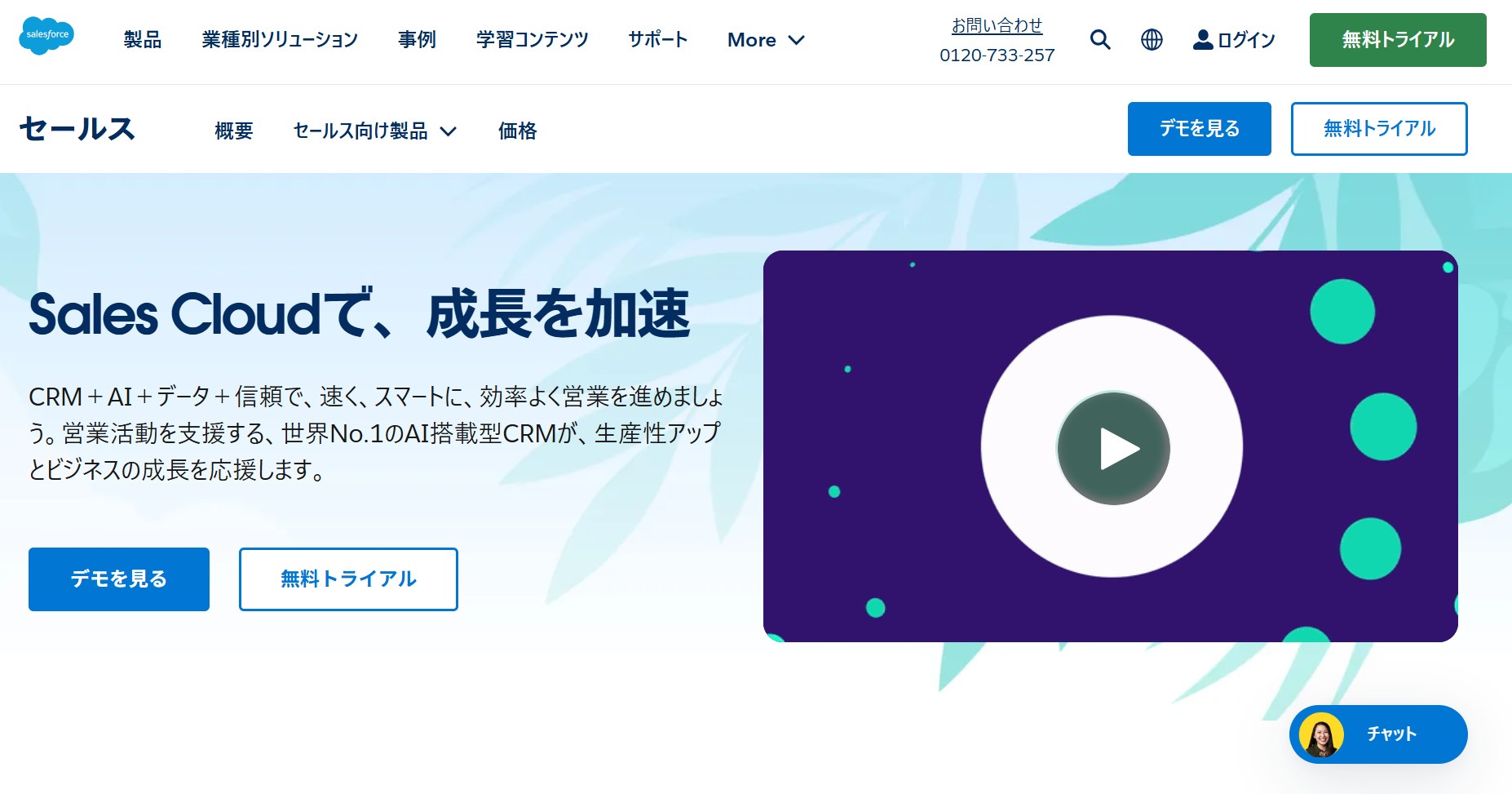The height and width of the screenshot is (794, 1512).
Task: Click the chat agent avatar
Action: point(1321,734)
